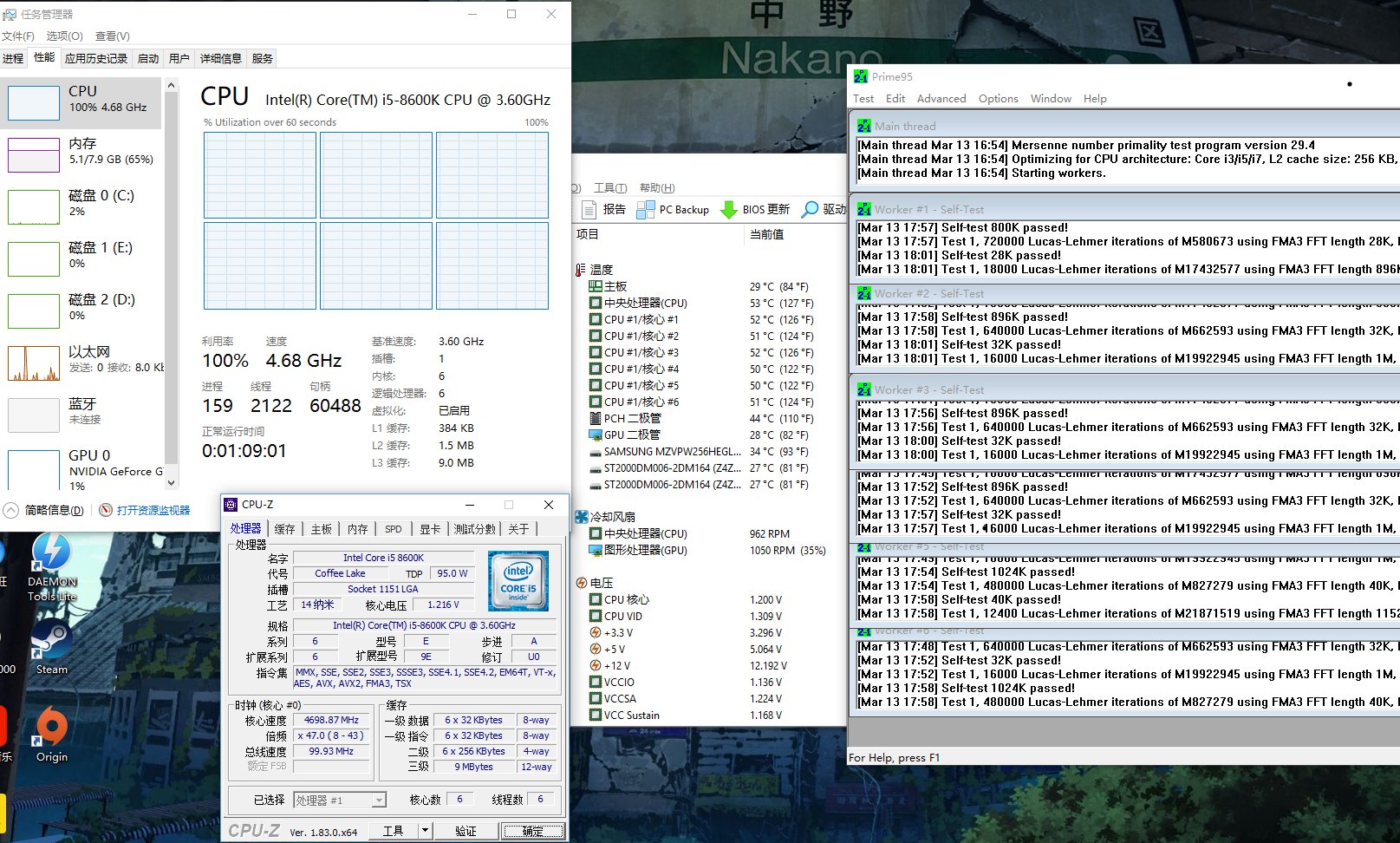1400x843 pixels.
Task: Open the 帮助(H) menu in AIDA64
Action: [x=657, y=187]
